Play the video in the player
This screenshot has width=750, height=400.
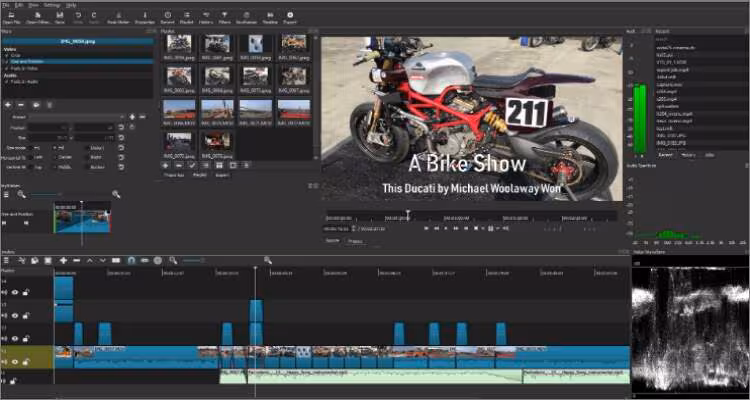point(446,229)
